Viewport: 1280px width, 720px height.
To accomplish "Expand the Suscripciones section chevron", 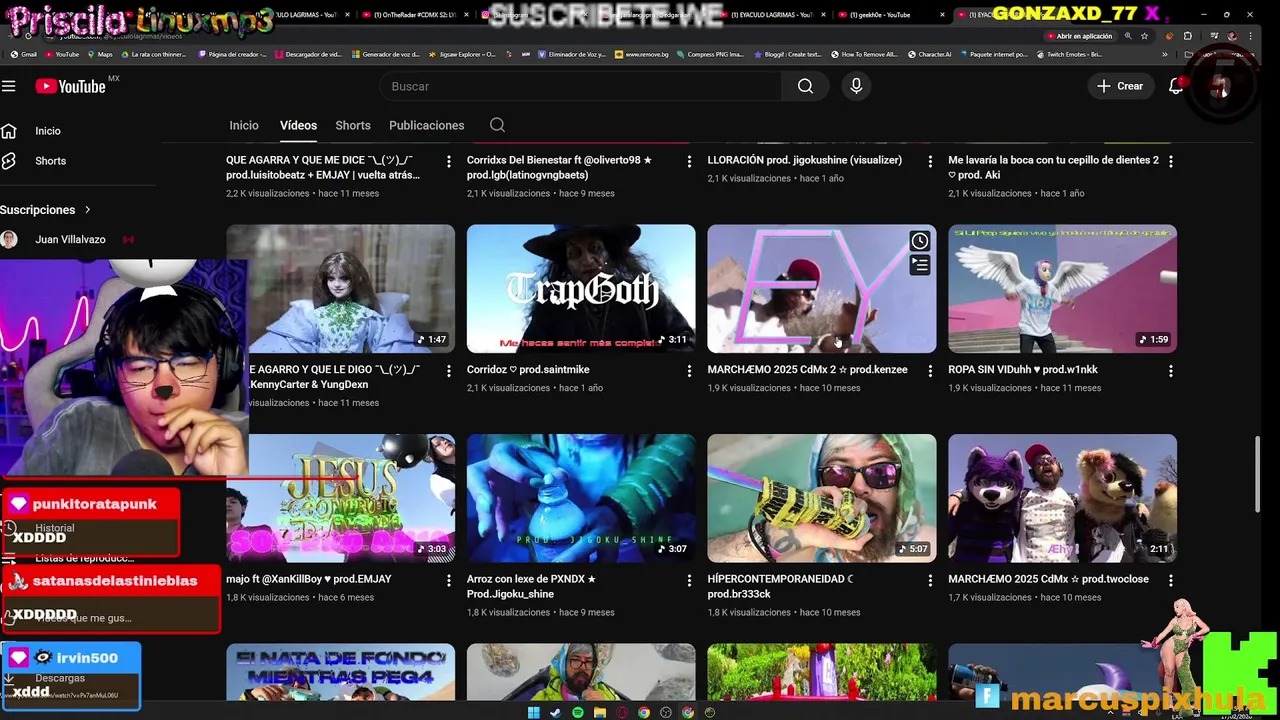I will click(x=87, y=210).
